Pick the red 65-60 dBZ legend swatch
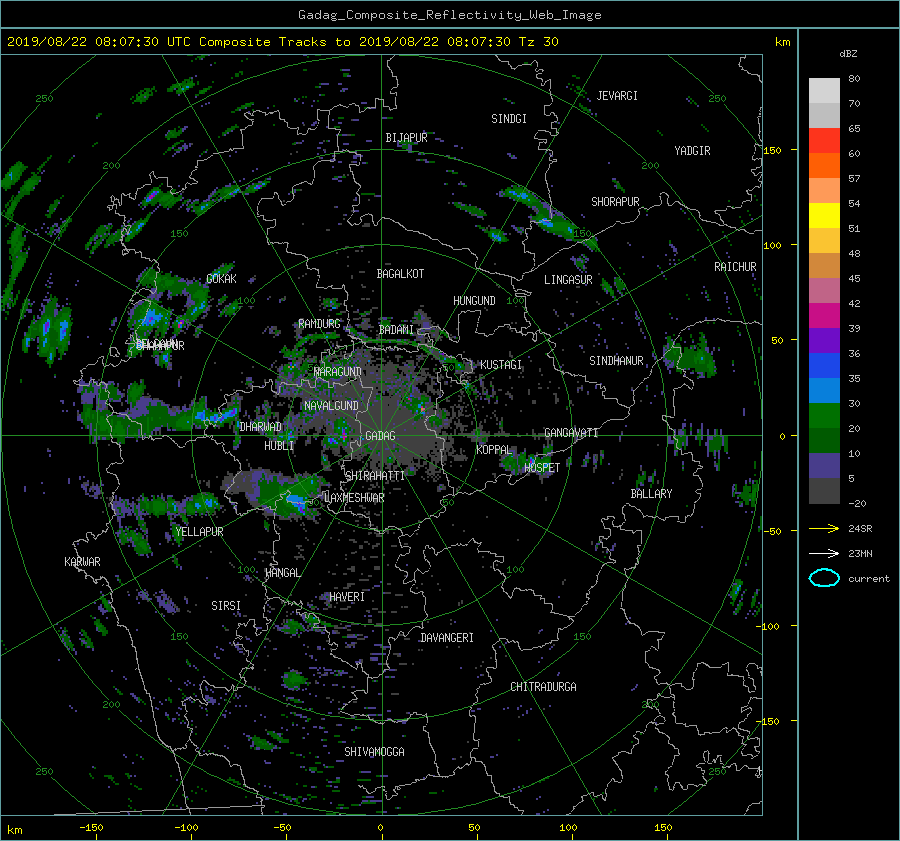Image resolution: width=900 pixels, height=841 pixels. 824,140
